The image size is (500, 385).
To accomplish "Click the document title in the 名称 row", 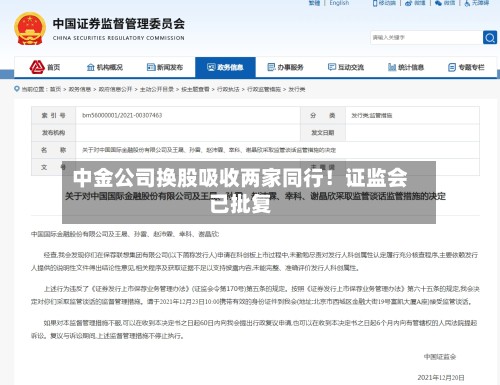I will (209, 150).
